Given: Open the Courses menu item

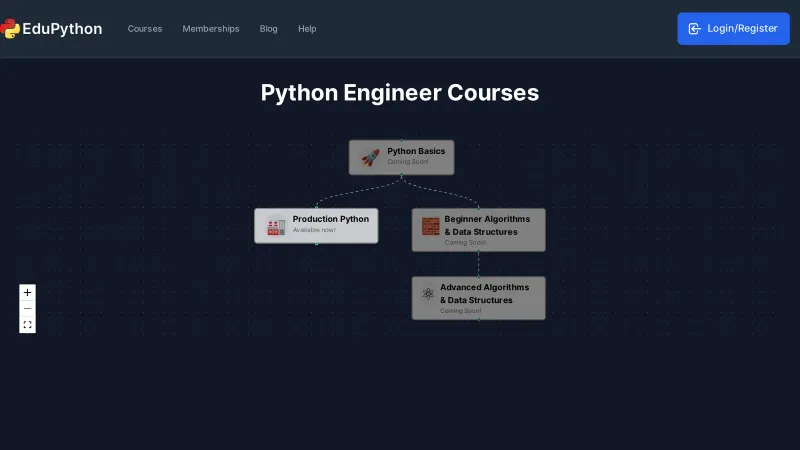Looking at the screenshot, I should (145, 29).
